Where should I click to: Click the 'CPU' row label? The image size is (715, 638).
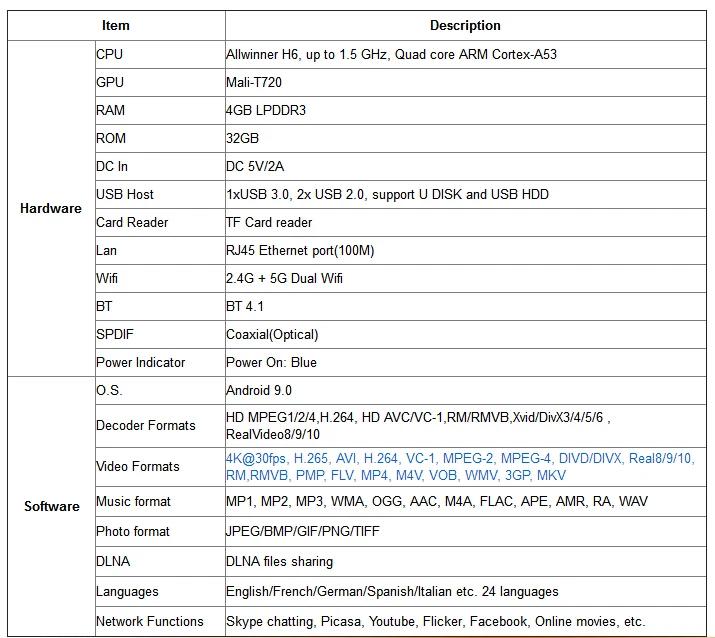coord(109,54)
